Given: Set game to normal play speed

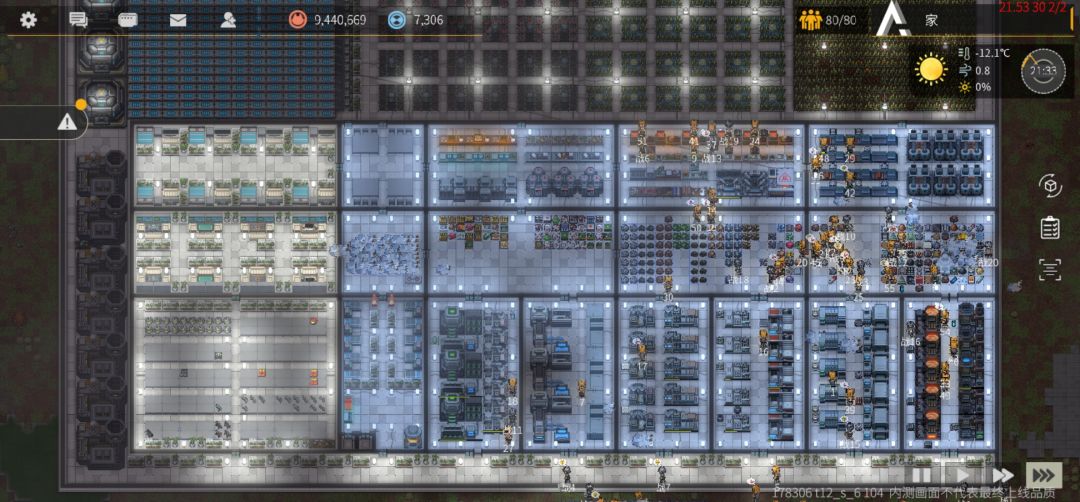Looking at the screenshot, I should click(962, 474).
